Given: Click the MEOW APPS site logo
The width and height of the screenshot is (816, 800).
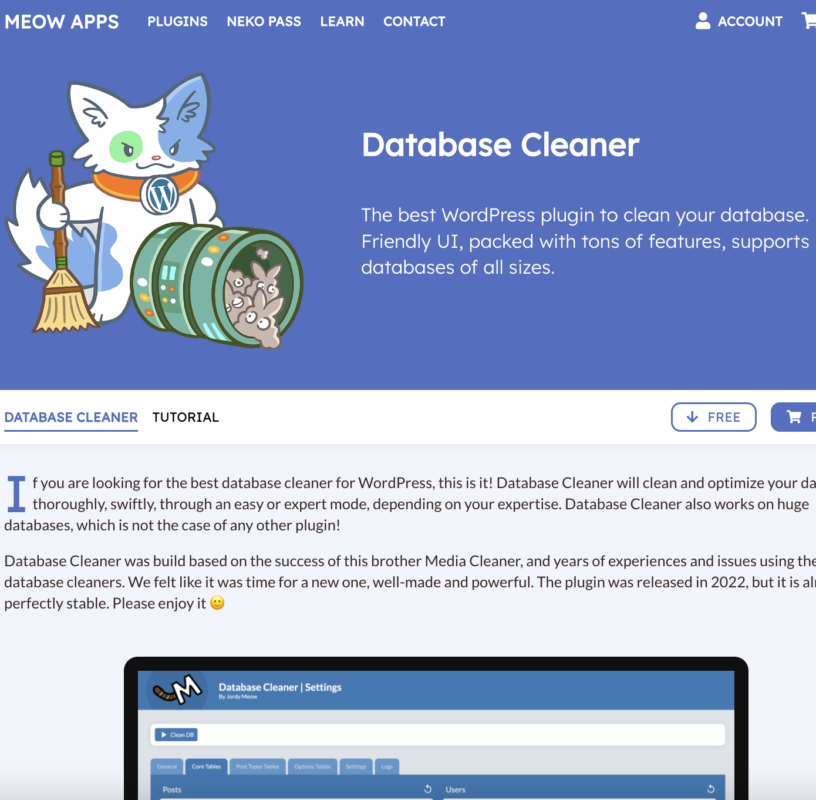Looking at the screenshot, I should click(63, 21).
